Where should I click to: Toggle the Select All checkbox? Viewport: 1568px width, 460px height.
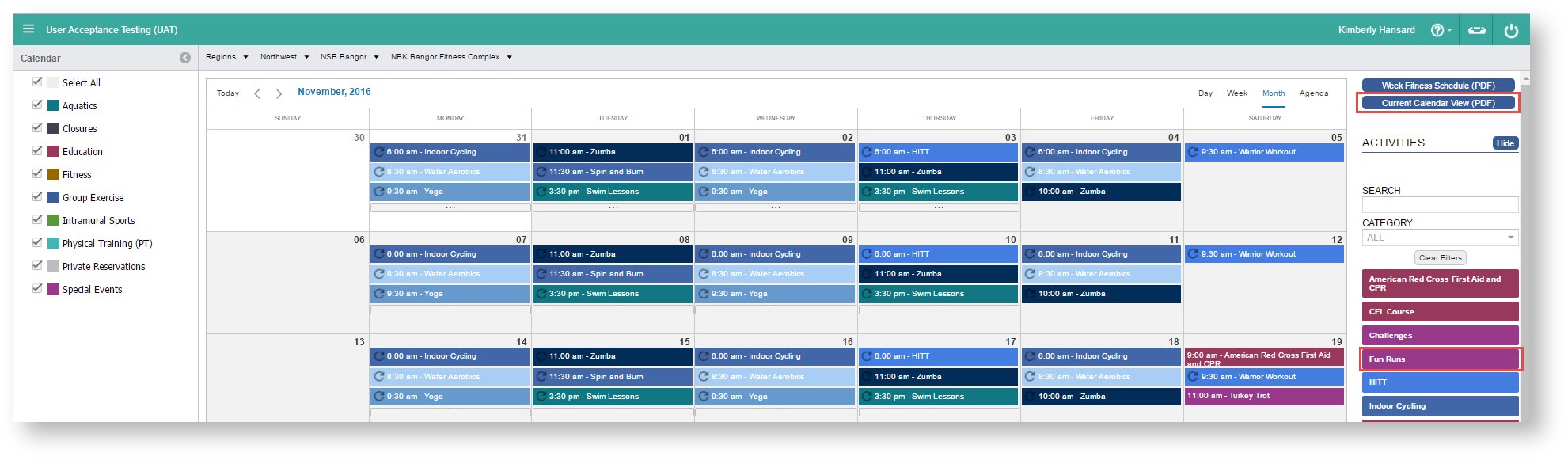pyautogui.click(x=37, y=82)
